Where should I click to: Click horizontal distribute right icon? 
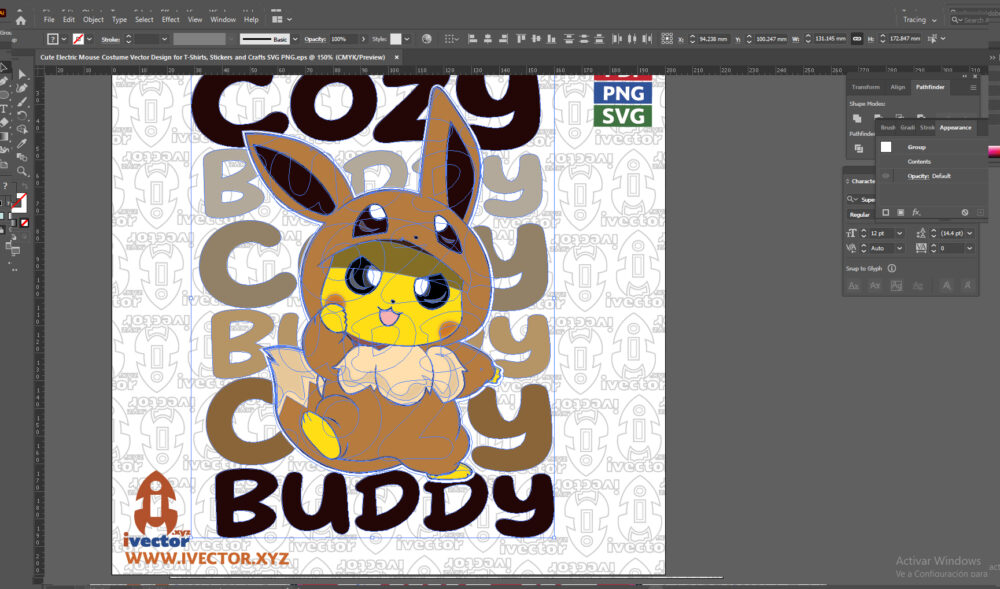click(x=647, y=39)
